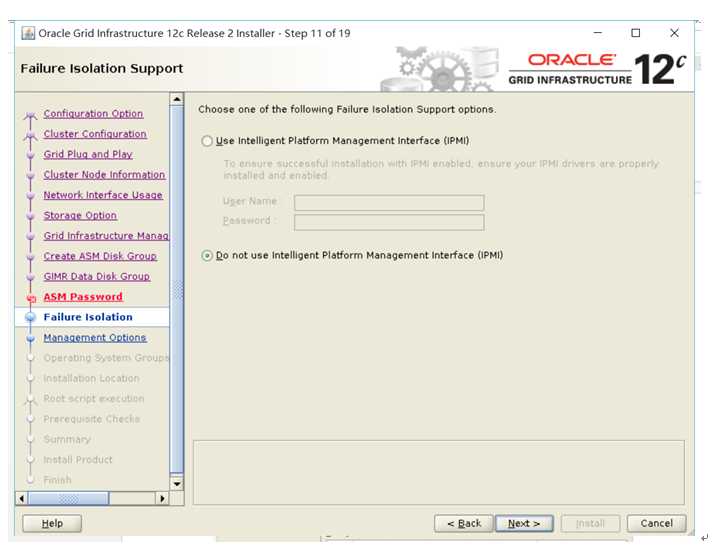Image resolution: width=712 pixels, height=547 pixels.
Task: Select the Failure Isolation step
Action: point(88,317)
